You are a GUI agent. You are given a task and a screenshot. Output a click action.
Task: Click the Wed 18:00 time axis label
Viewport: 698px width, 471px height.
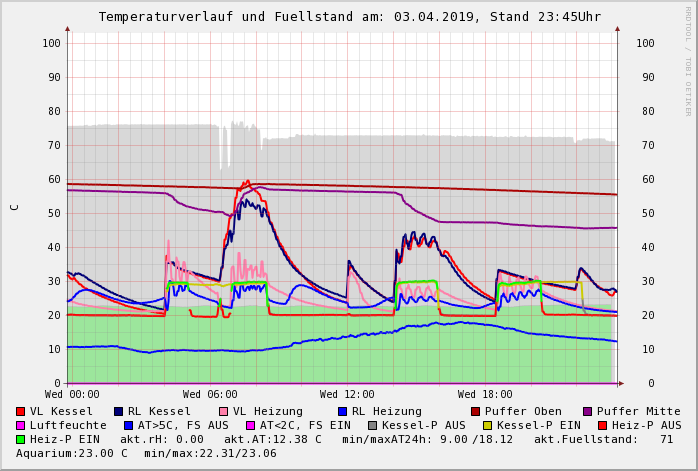(x=485, y=395)
